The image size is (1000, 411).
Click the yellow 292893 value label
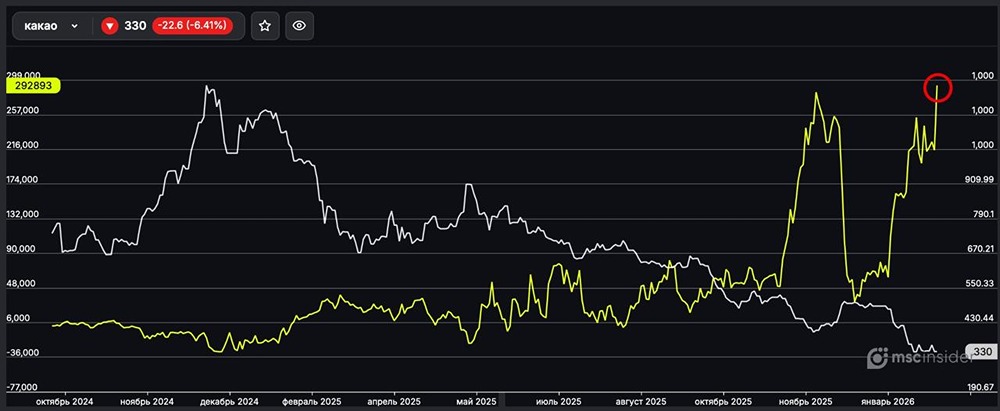(33, 86)
